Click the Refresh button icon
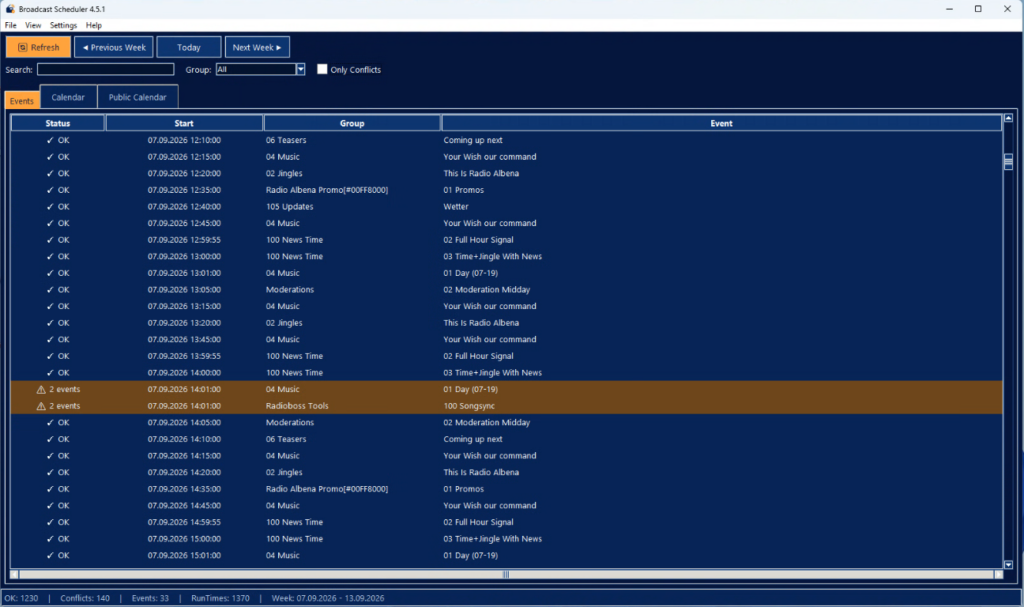The width and height of the screenshot is (1024, 607). point(22,47)
